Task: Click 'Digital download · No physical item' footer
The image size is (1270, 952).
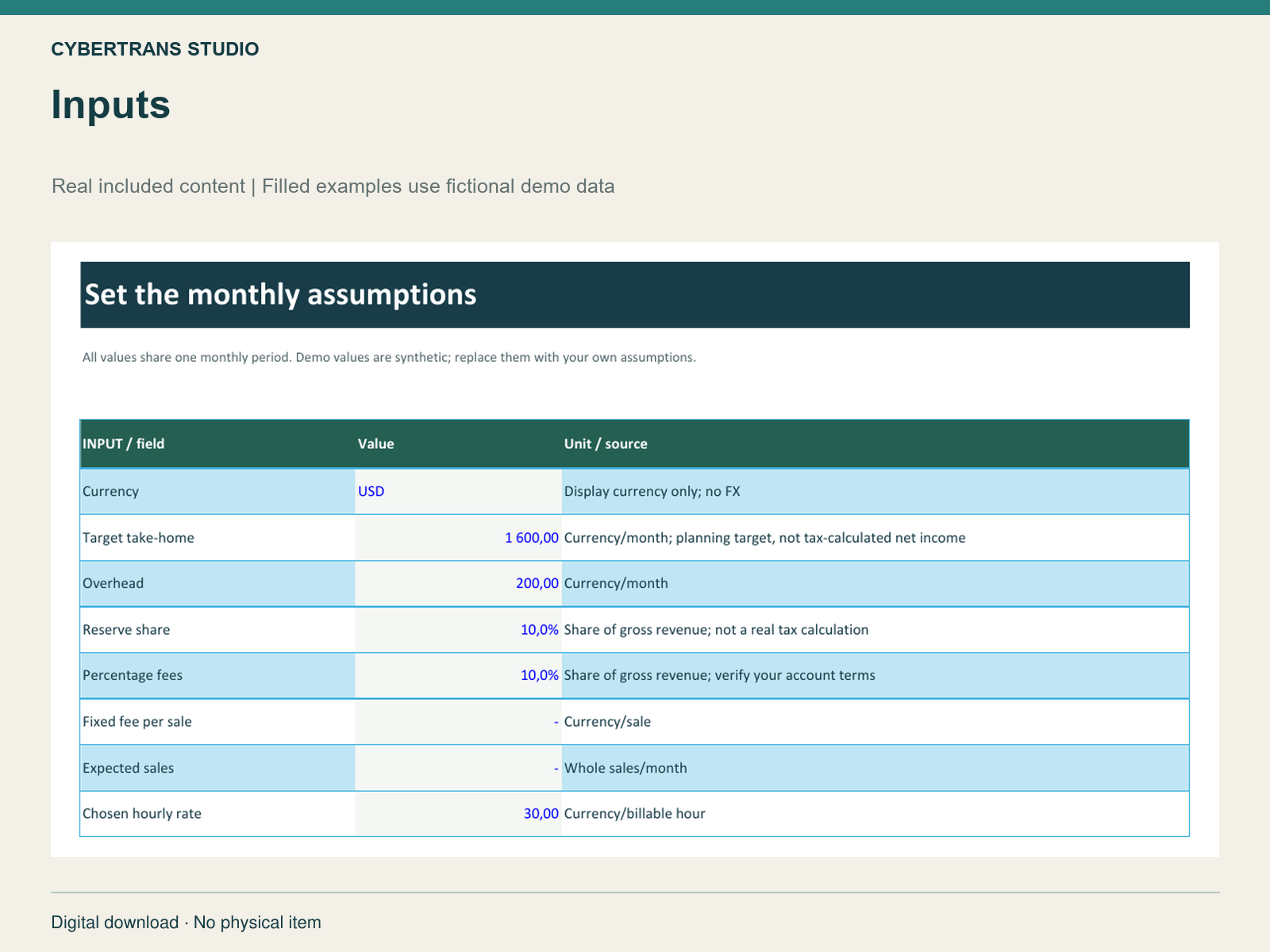Action: (x=186, y=923)
